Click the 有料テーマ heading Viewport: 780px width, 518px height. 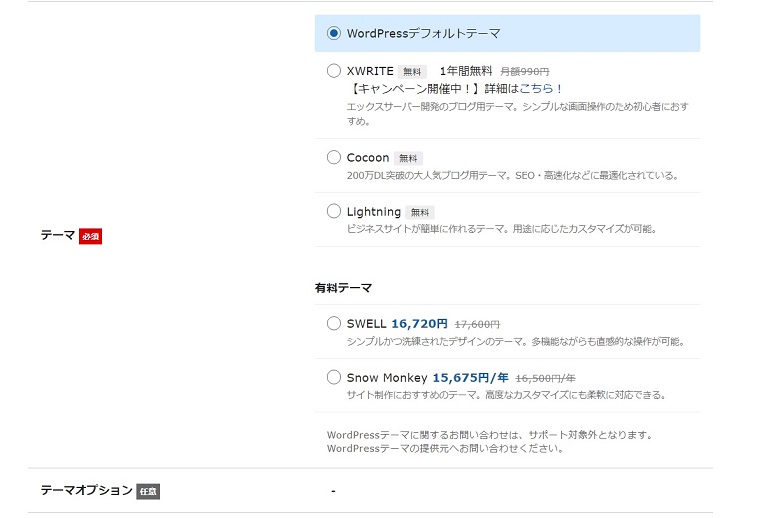pyautogui.click(x=343, y=288)
